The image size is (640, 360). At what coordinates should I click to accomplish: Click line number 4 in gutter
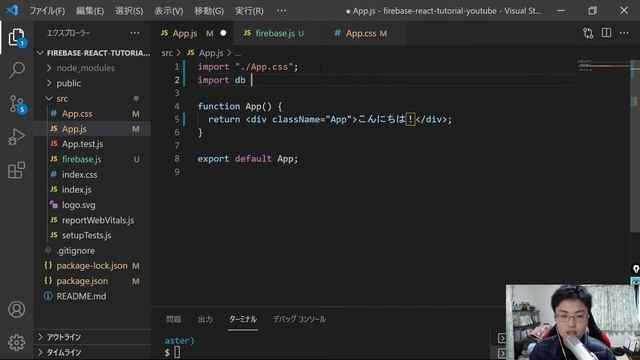pos(177,106)
